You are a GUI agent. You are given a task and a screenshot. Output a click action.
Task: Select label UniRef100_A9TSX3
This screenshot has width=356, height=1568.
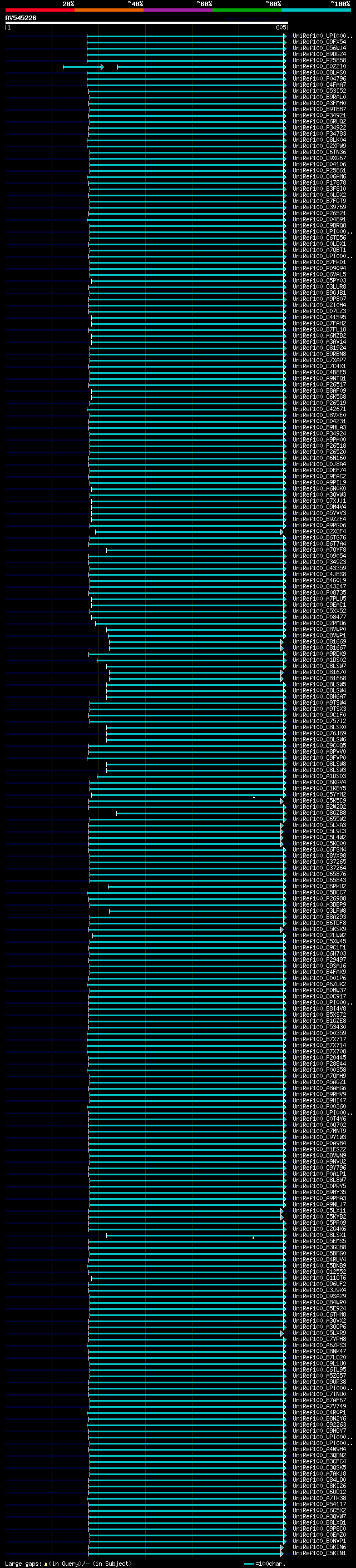[319, 709]
